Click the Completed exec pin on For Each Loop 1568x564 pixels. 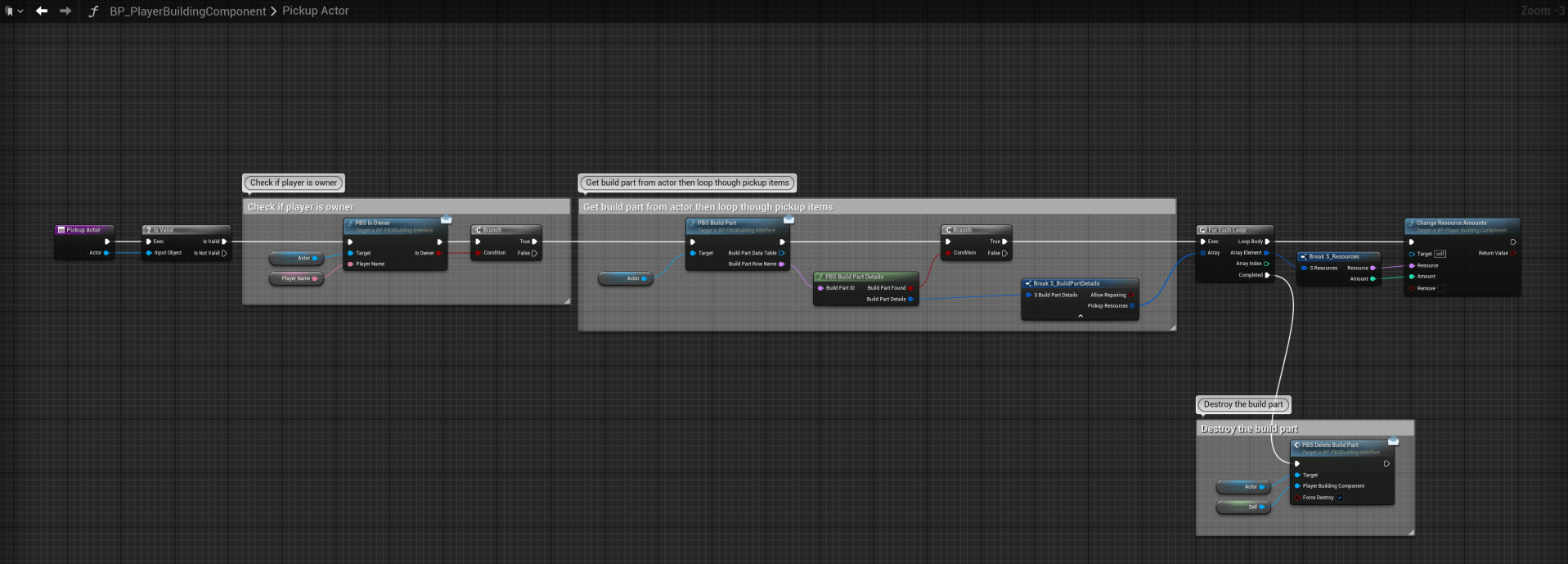[x=1267, y=275]
